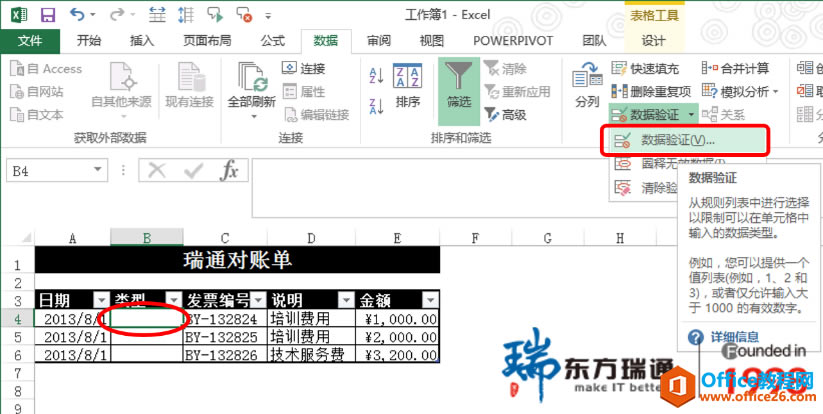Click the formula bar cancel X icon
The width and height of the screenshot is (823, 414).
157,171
